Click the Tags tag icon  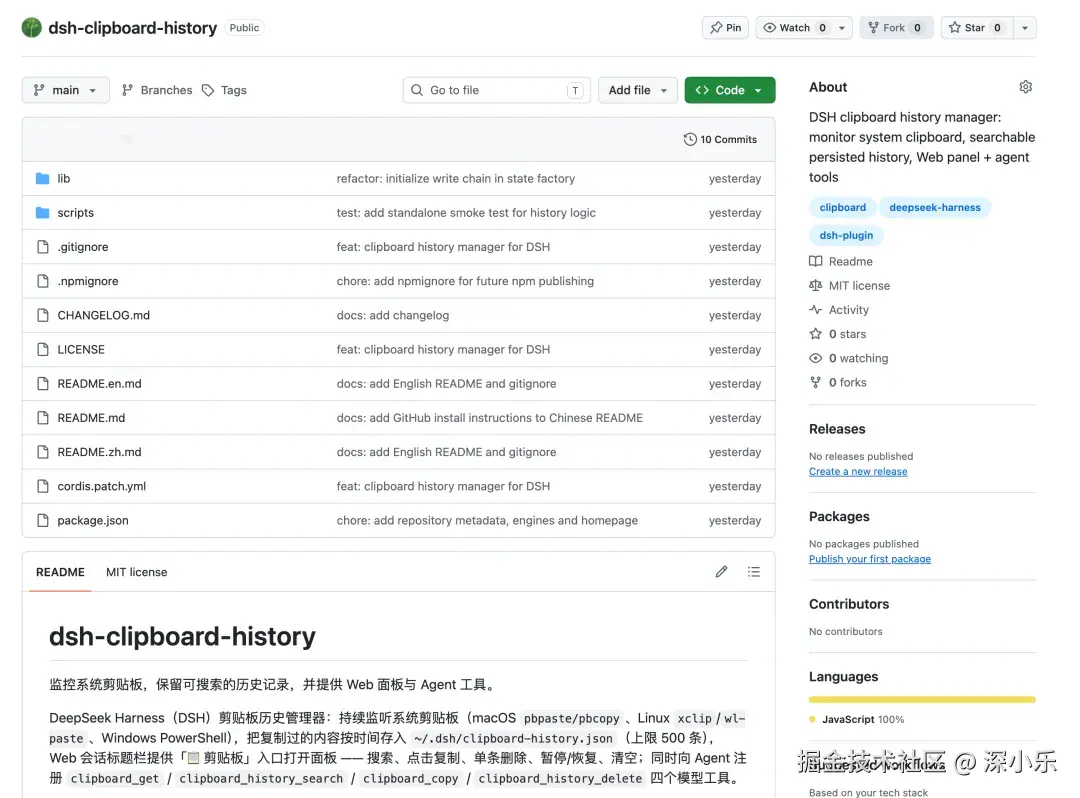pyautogui.click(x=208, y=90)
